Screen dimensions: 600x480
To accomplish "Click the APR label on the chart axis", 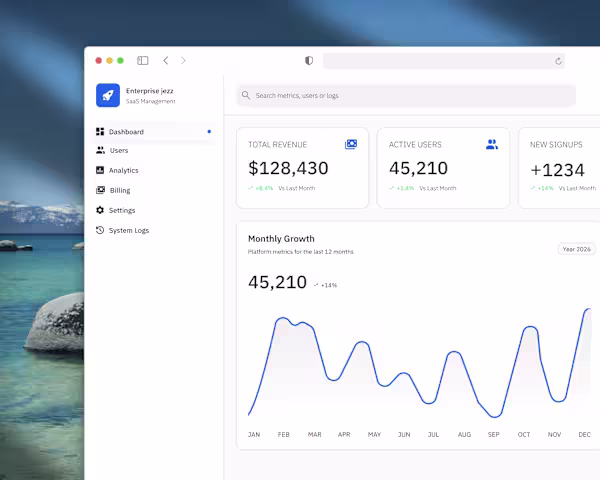I will tap(344, 434).
